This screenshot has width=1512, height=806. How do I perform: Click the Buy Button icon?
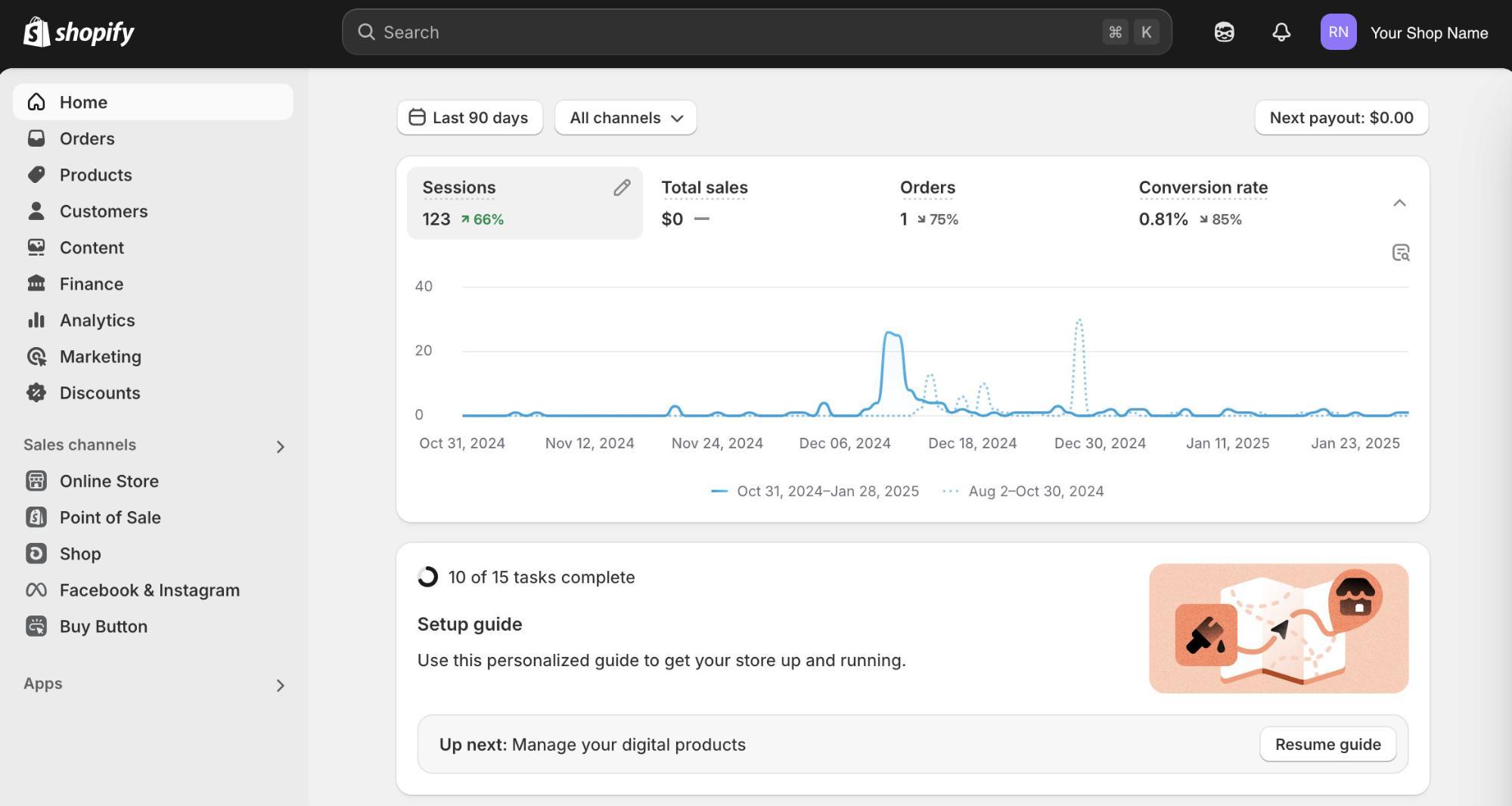coord(36,626)
